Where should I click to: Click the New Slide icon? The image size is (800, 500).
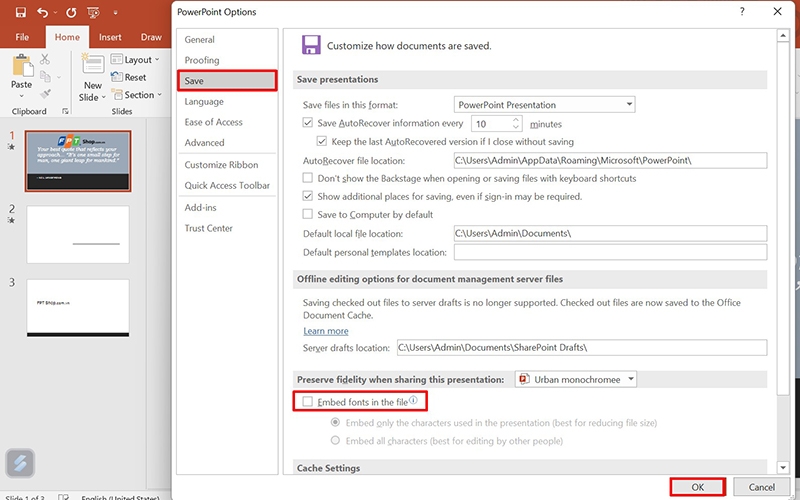click(93, 65)
